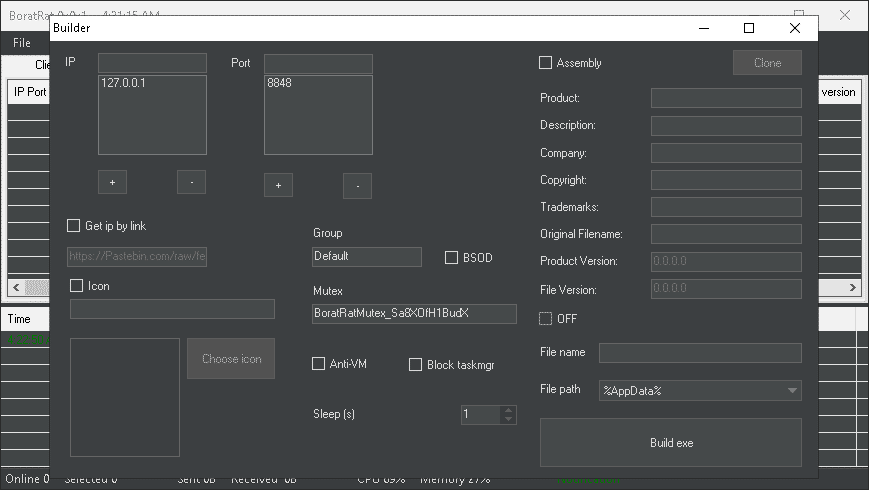Click the Product text field
This screenshot has height=490, width=869.
coord(725,98)
